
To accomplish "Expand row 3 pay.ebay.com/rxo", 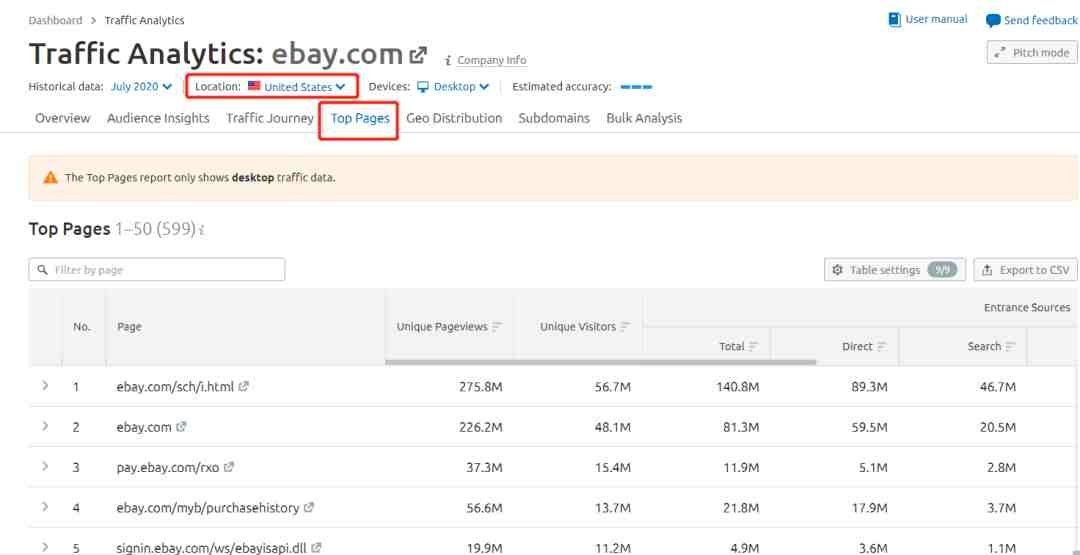I will coord(45,467).
